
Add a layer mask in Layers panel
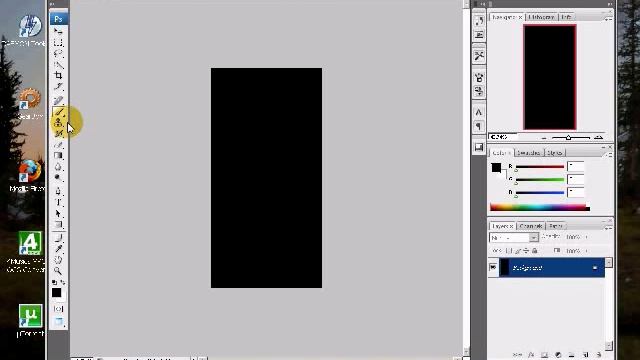coord(544,355)
